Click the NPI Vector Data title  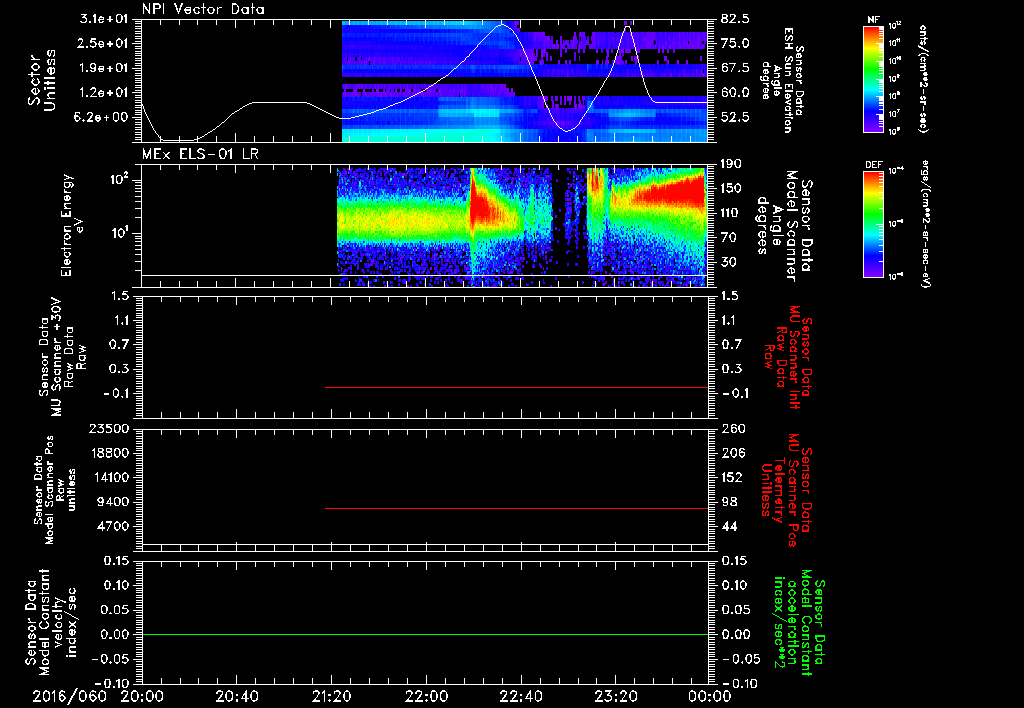tap(203, 9)
